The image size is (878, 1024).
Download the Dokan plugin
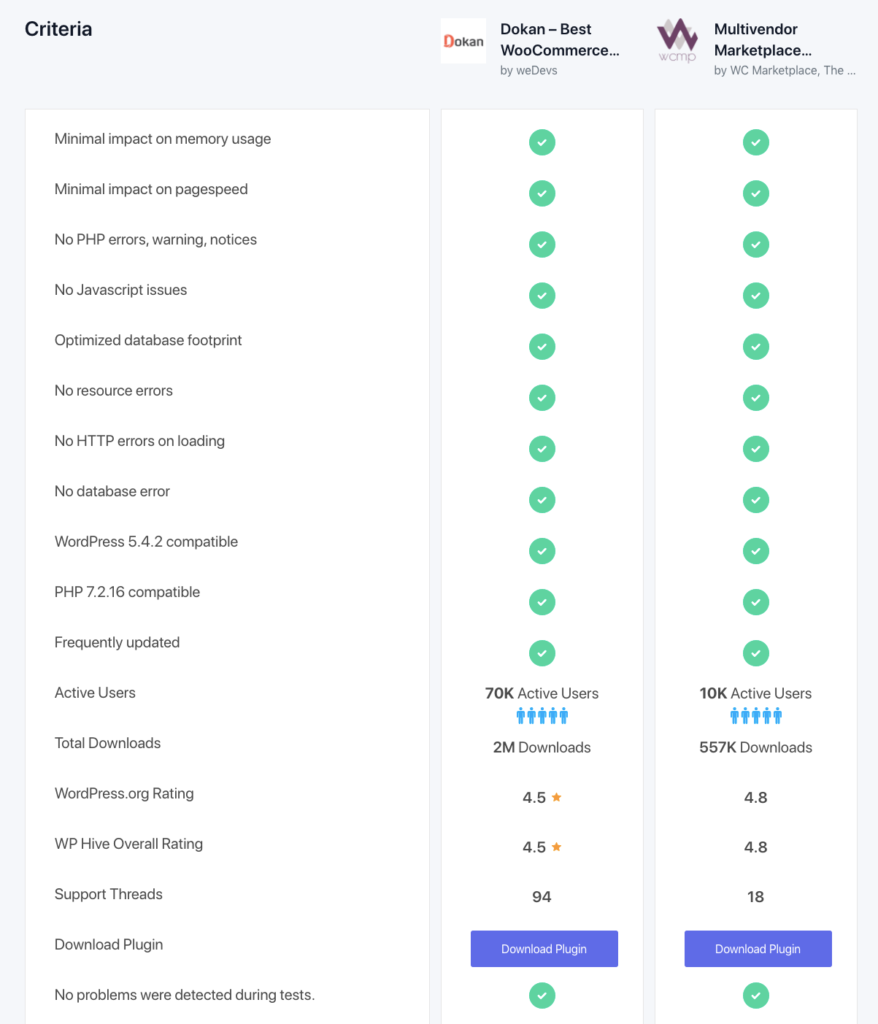[x=544, y=948]
